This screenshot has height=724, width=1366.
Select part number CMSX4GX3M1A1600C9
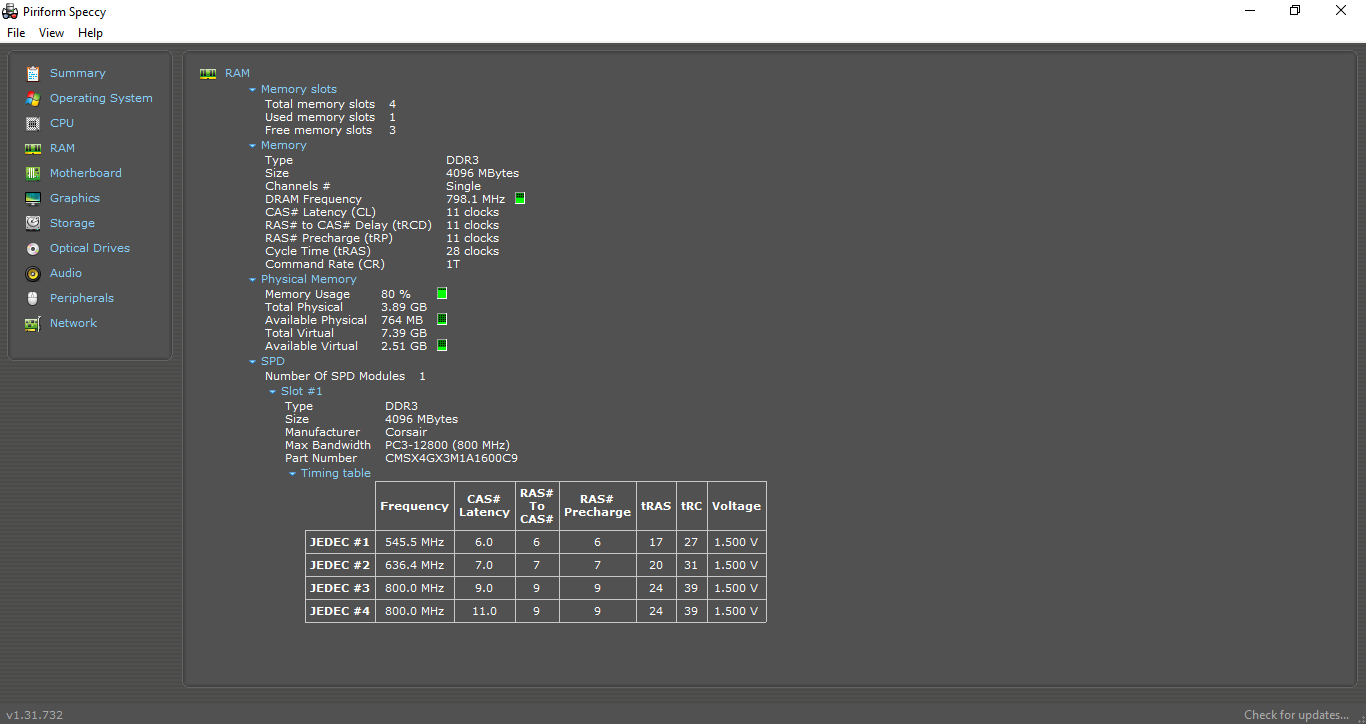[x=451, y=458]
